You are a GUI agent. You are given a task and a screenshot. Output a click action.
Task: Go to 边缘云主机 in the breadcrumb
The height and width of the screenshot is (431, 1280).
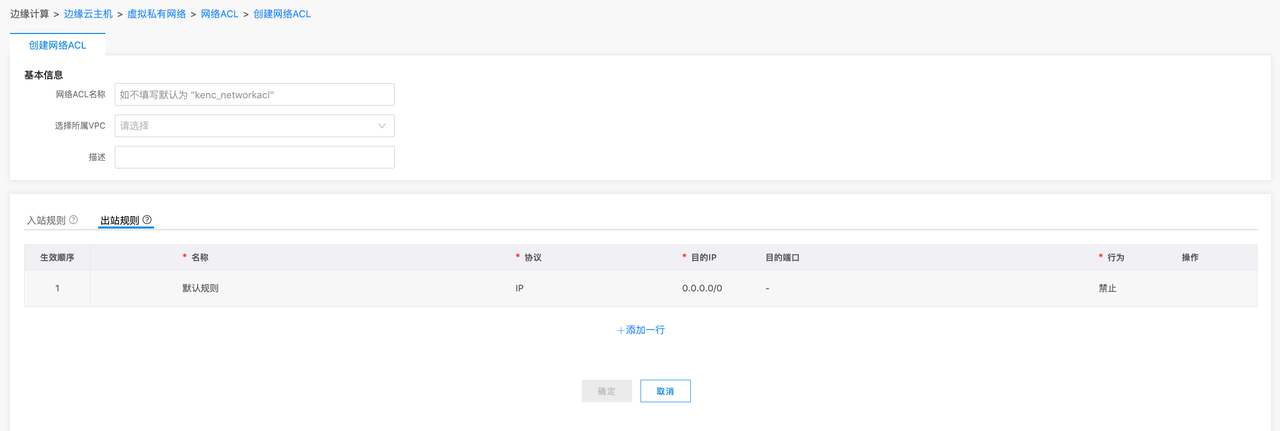pos(88,14)
